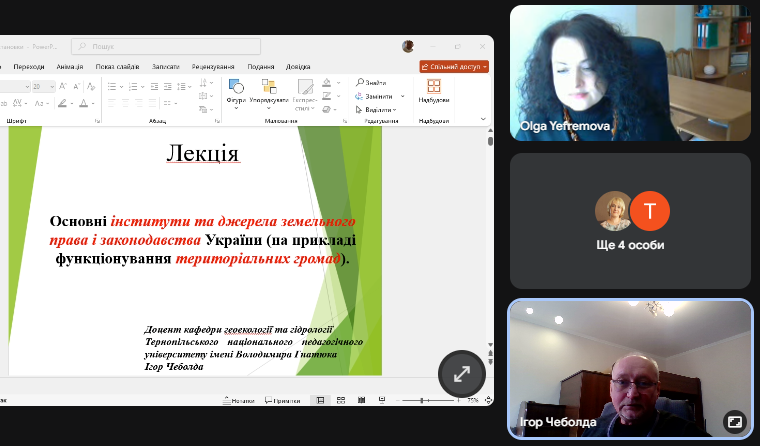Expand Shared access (Спільний доступ) dropdown
Image resolution: width=760 pixels, height=446 pixels.
pos(485,66)
